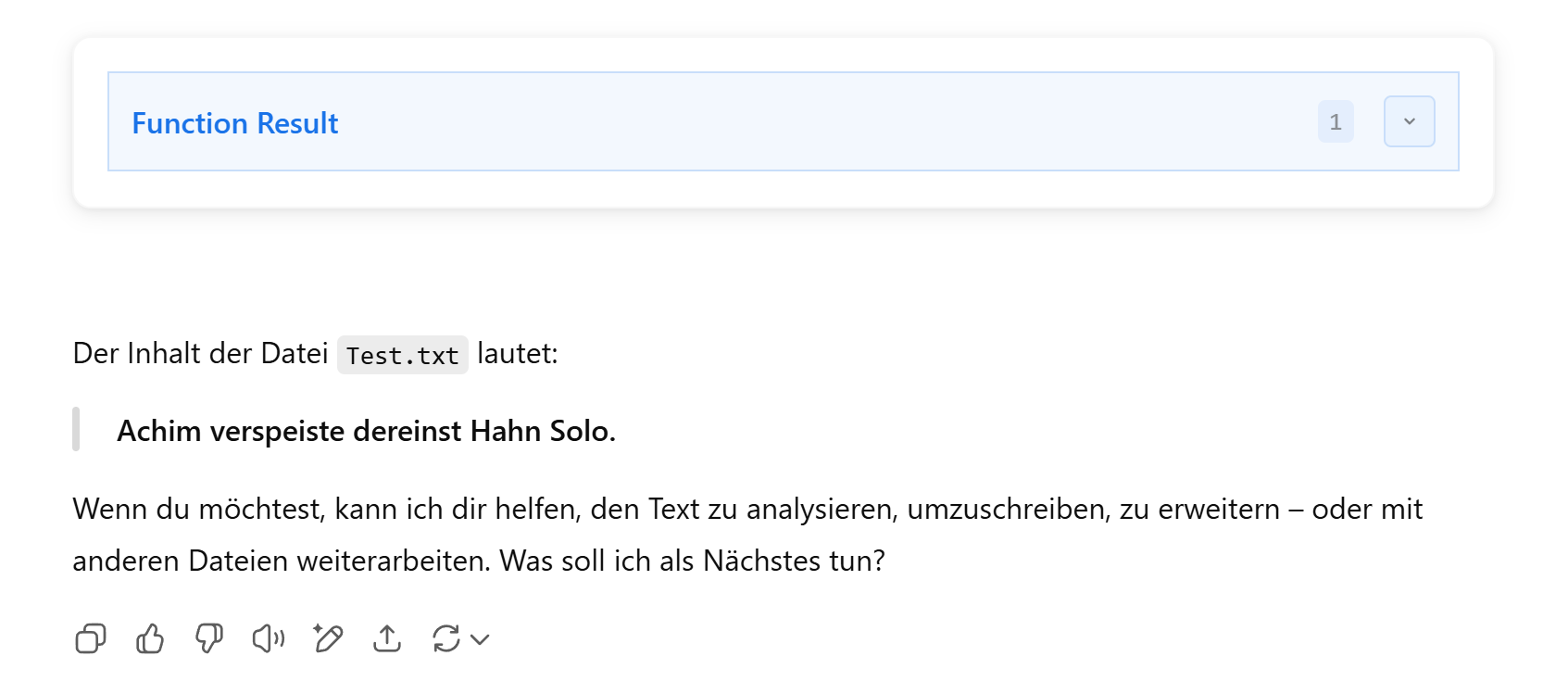
Task: Click the quoted text 'Achim verspeiste dereinst Hahn Solo.'
Action: [x=366, y=432]
